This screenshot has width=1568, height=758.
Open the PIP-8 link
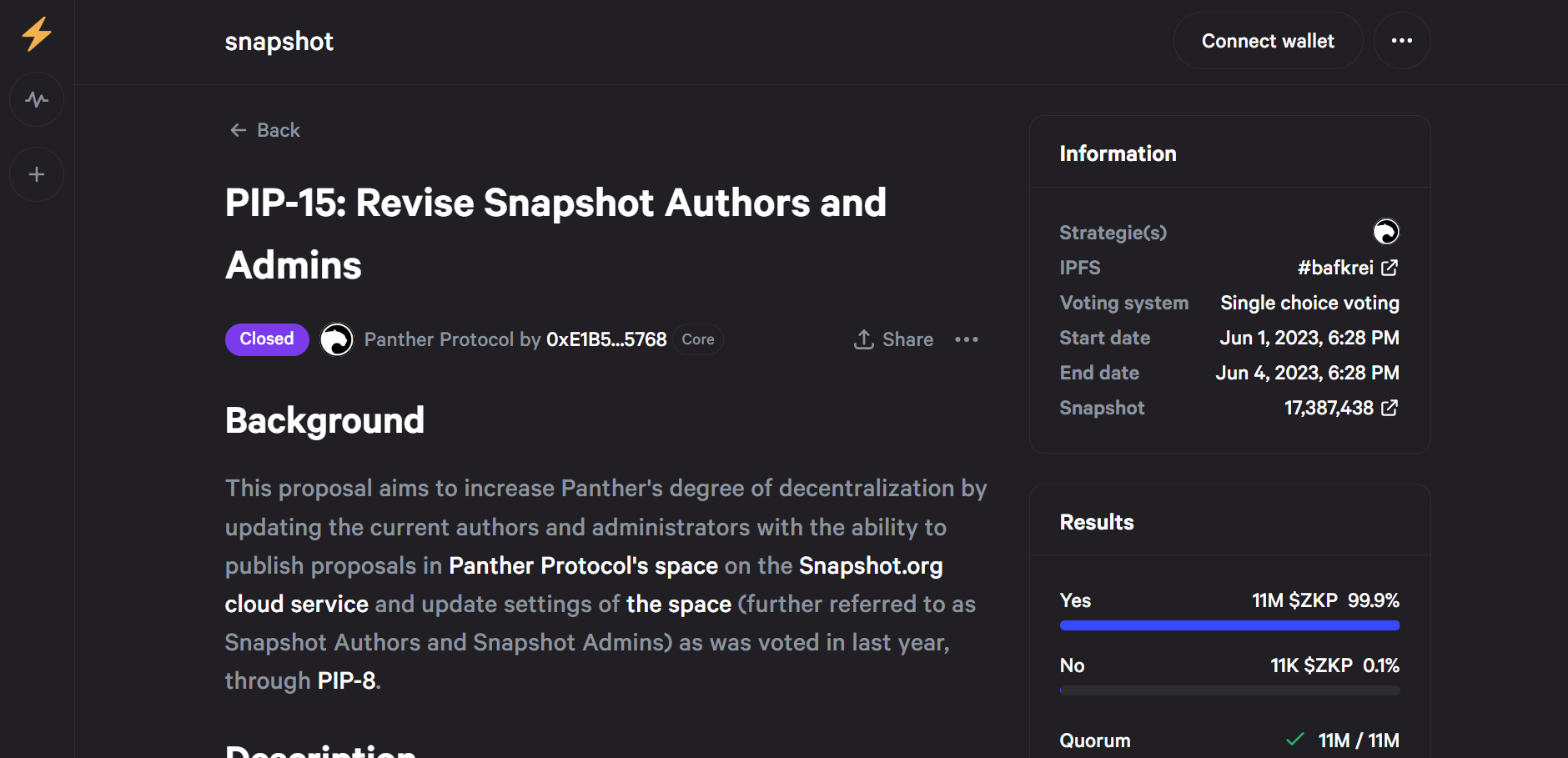pos(346,680)
